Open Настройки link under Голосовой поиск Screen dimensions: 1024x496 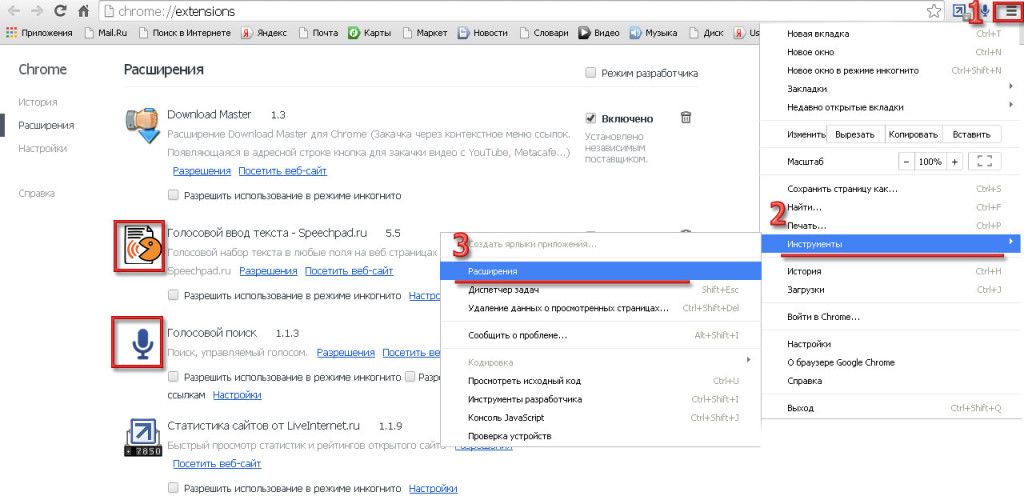click(x=237, y=395)
